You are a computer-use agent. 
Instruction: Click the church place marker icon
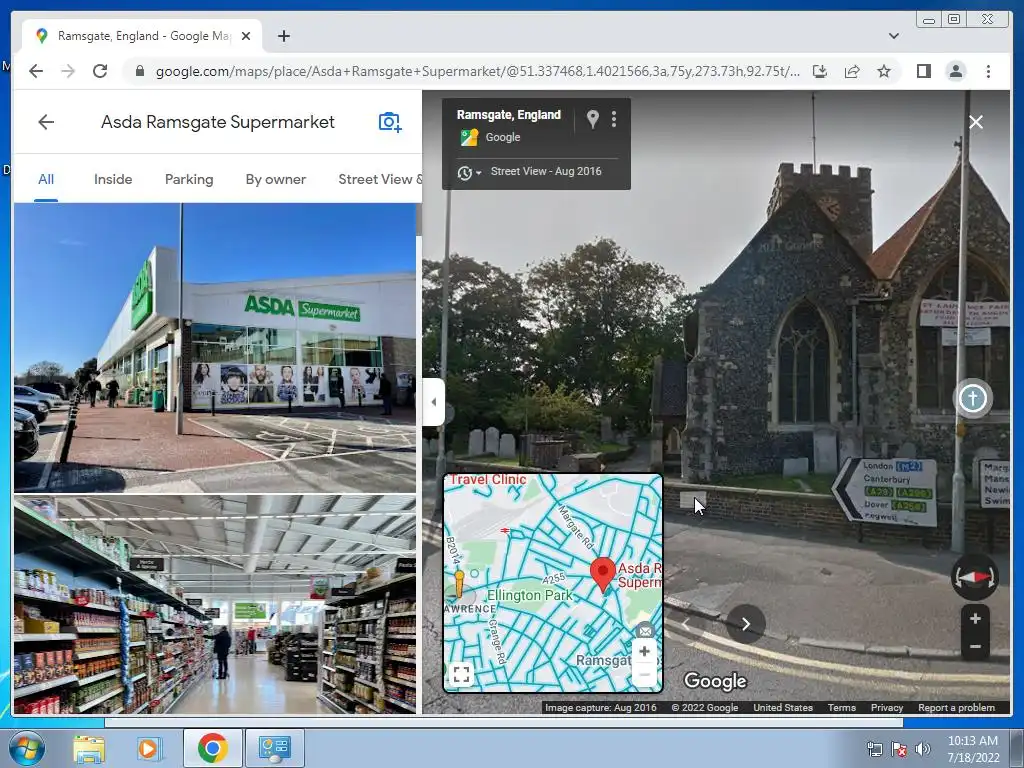pyautogui.click(x=972, y=398)
